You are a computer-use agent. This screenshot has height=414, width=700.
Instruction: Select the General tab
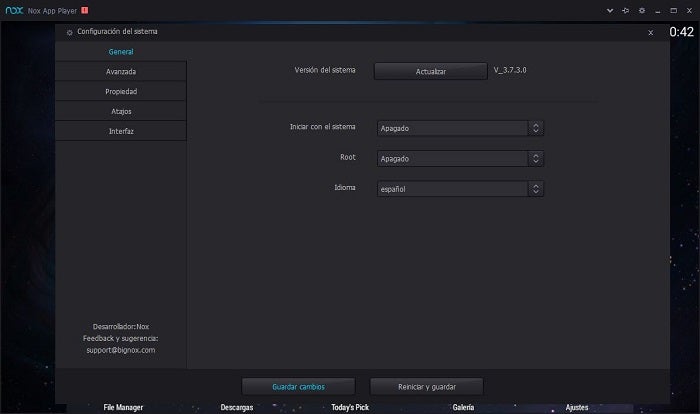(x=121, y=52)
